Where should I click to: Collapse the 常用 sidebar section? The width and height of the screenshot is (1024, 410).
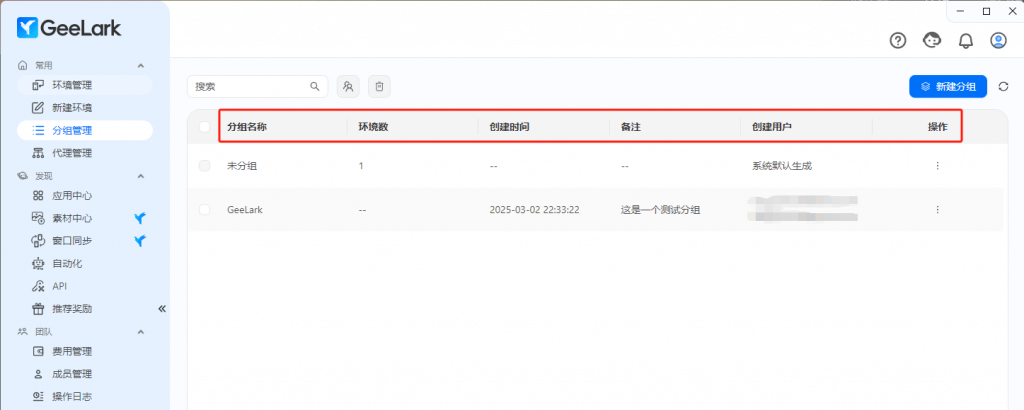point(140,65)
